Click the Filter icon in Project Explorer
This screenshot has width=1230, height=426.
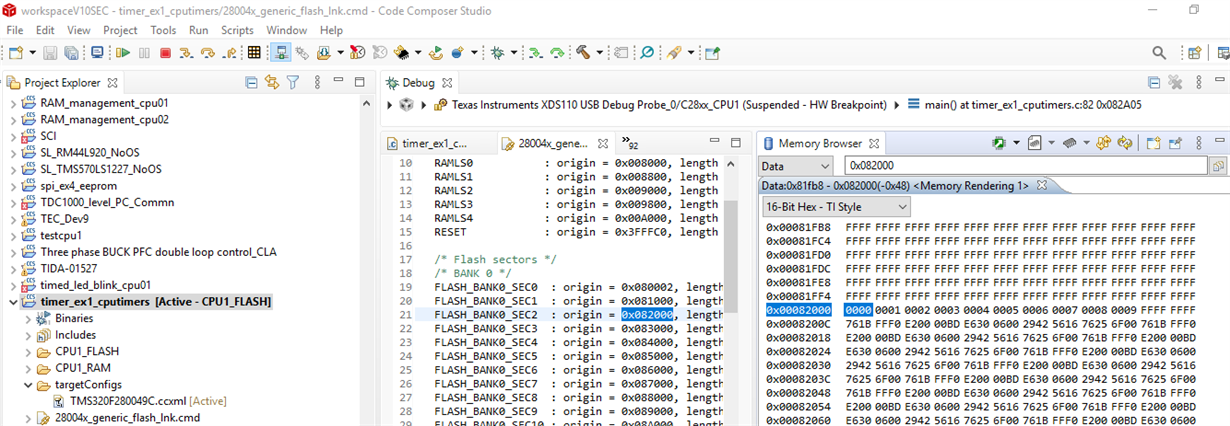293,83
